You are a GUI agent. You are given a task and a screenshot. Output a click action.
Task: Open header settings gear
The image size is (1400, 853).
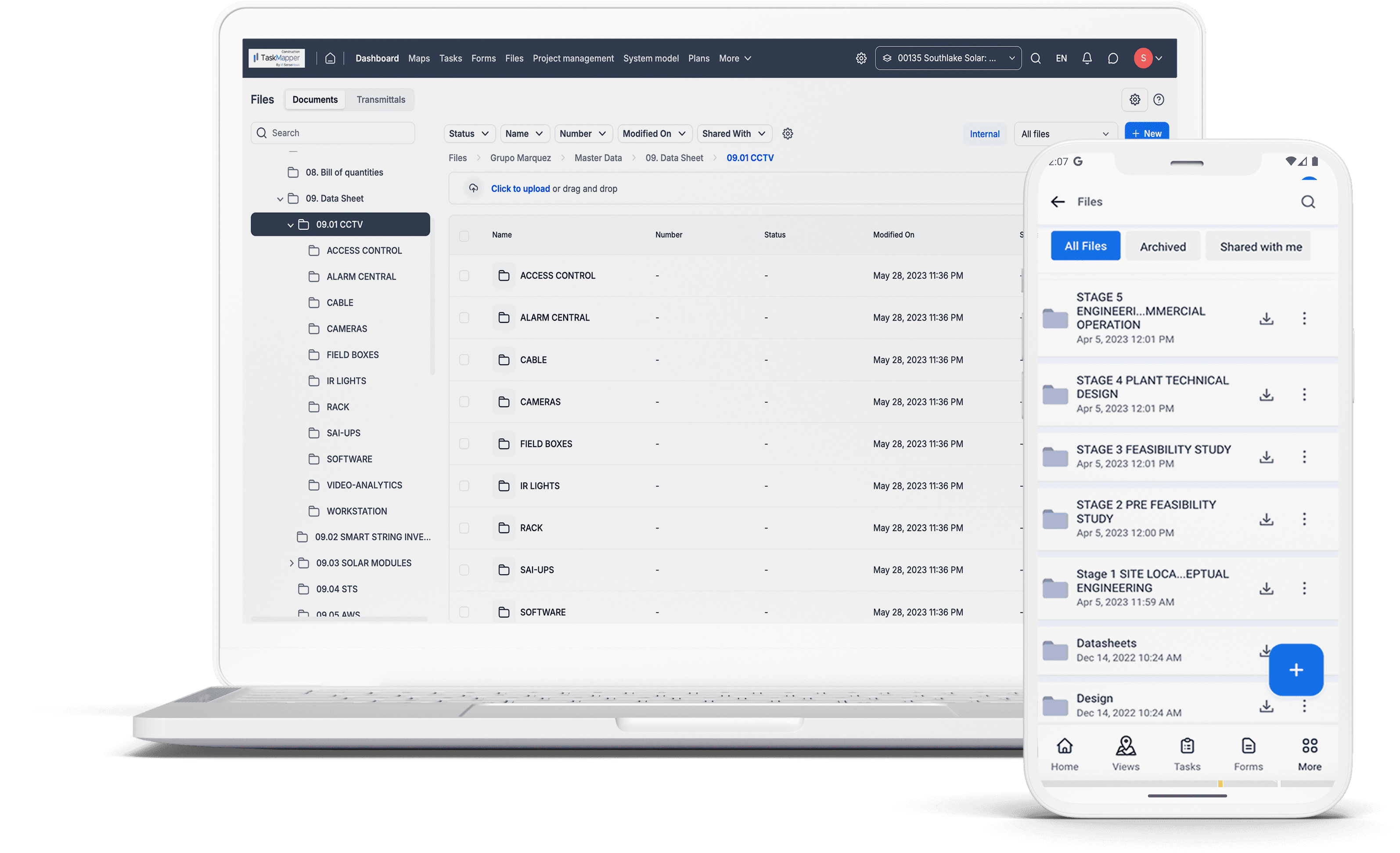[x=861, y=58]
